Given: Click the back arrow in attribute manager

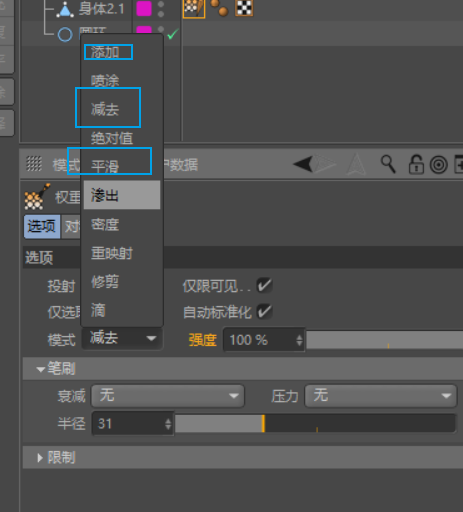Looking at the screenshot, I should pos(303,164).
